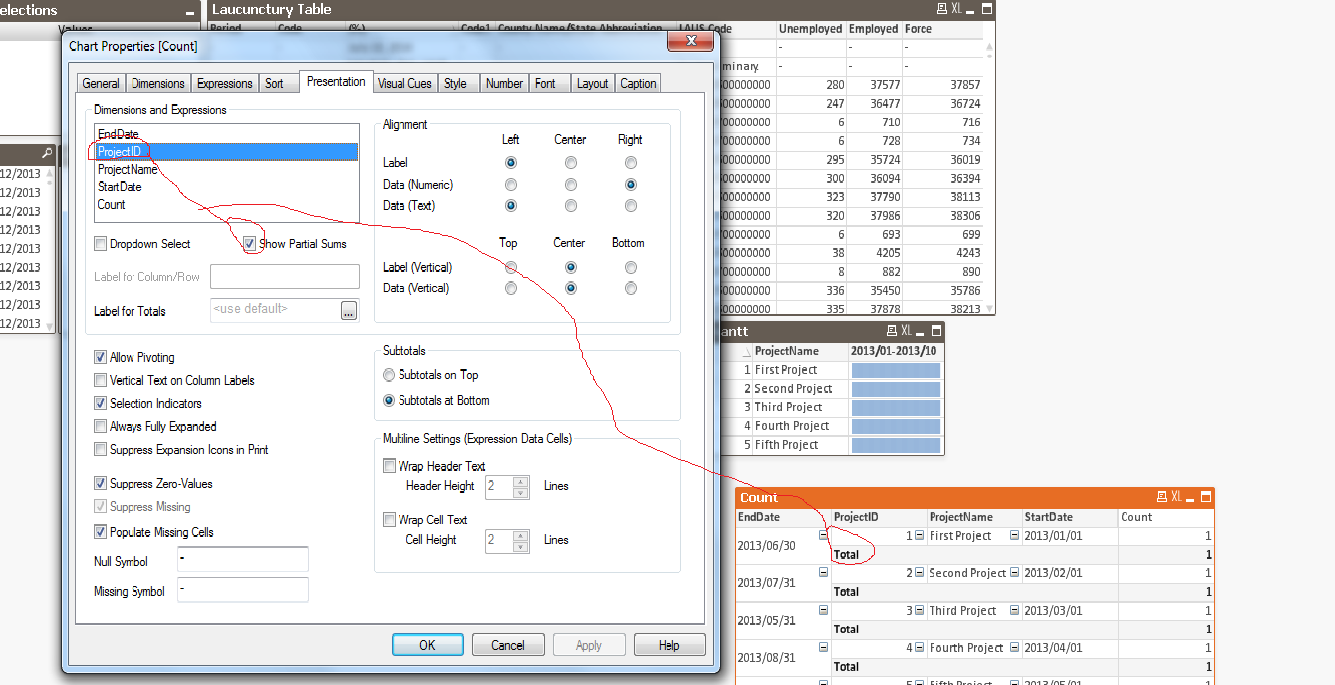Switch to the General tab
This screenshot has height=685, width=1335.
[x=101, y=84]
